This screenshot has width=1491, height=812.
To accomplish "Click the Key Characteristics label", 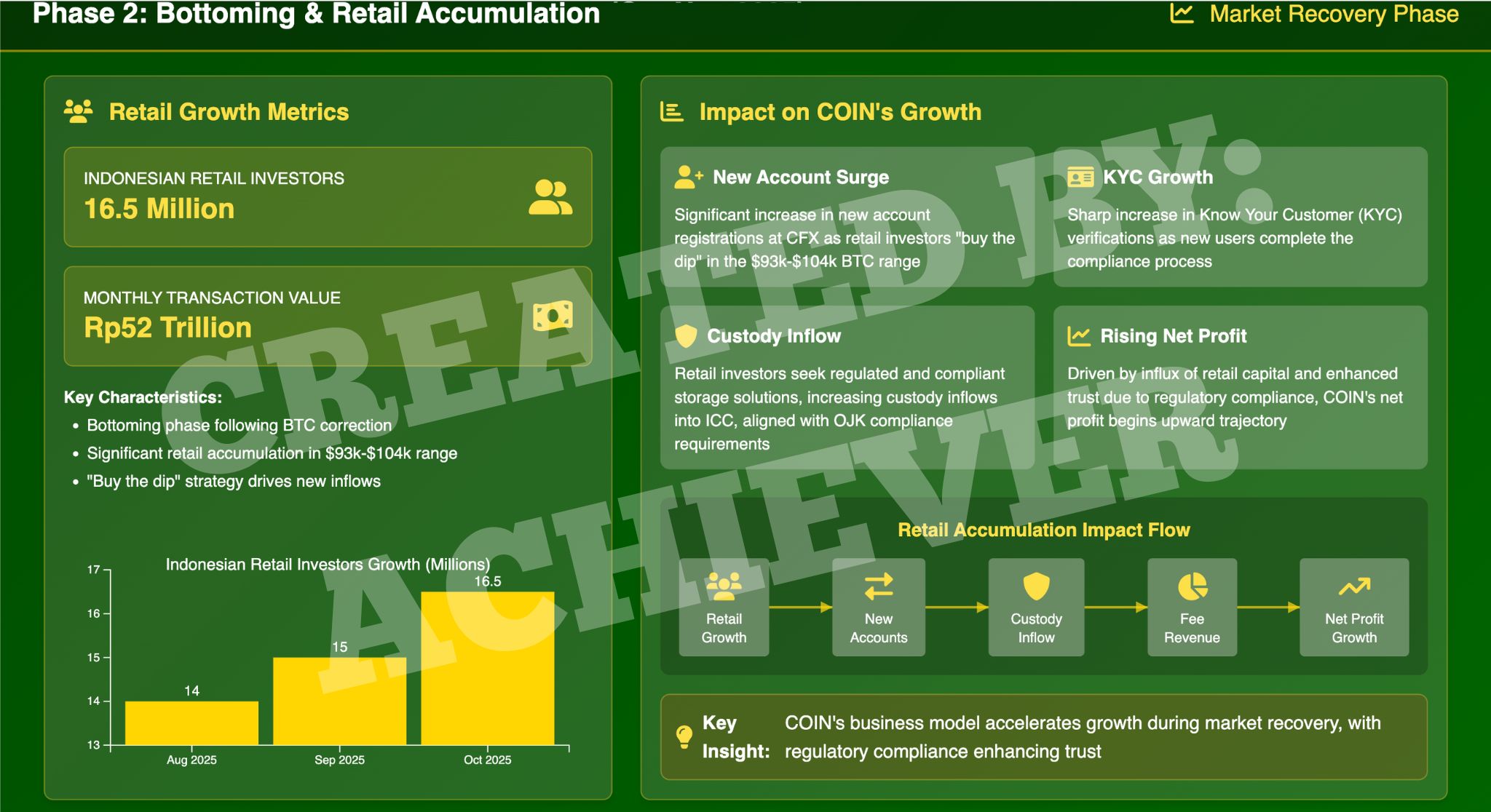I will tap(143, 397).
